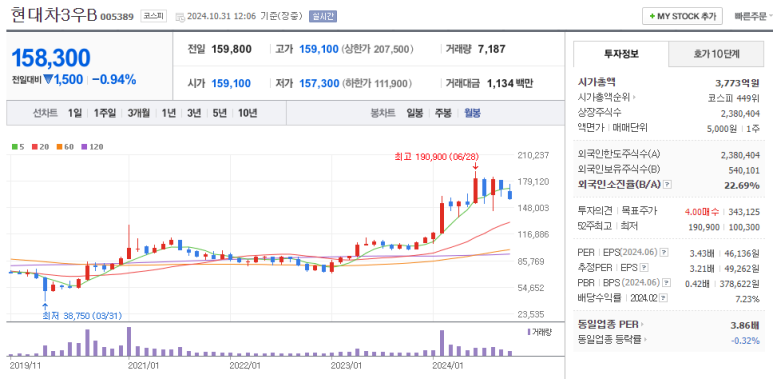
Task: Click the 시가총액 value 3,773억원
Action: 737,82
